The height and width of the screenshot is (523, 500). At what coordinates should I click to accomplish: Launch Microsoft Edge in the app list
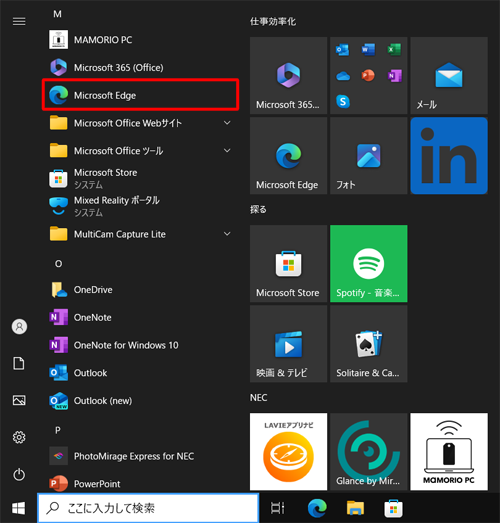pyautogui.click(x=140, y=95)
